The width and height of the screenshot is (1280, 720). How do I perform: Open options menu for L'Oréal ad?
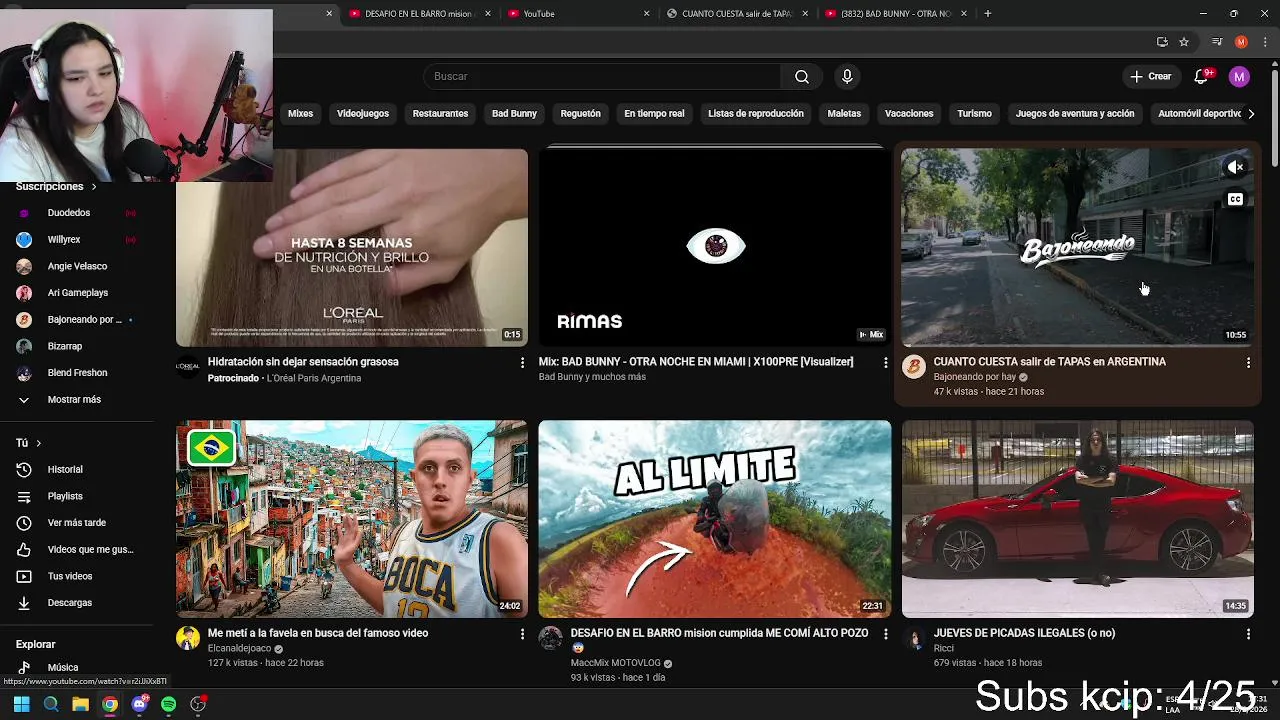point(522,362)
